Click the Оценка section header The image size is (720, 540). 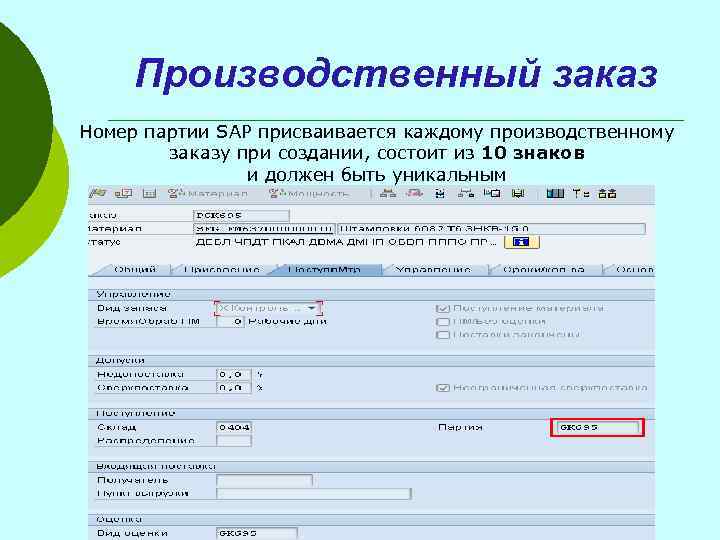click(x=119, y=519)
